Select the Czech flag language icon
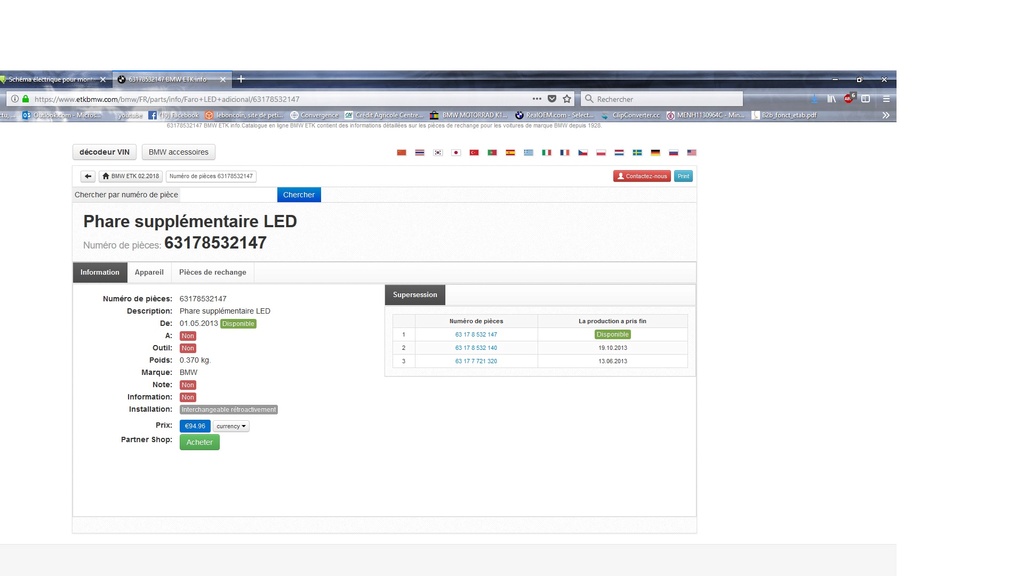This screenshot has width=1024, height=576. coord(583,153)
